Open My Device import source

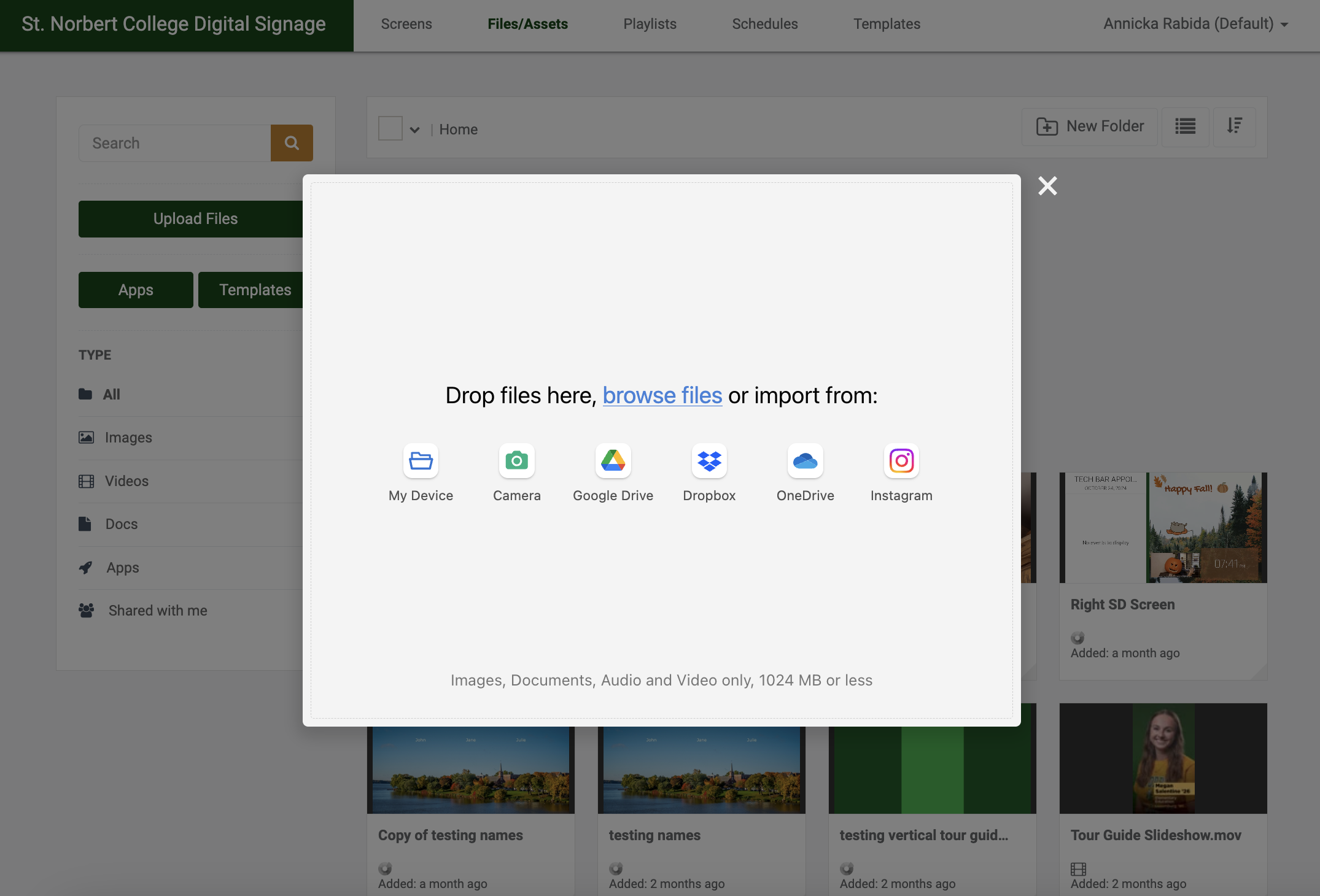[x=421, y=473]
